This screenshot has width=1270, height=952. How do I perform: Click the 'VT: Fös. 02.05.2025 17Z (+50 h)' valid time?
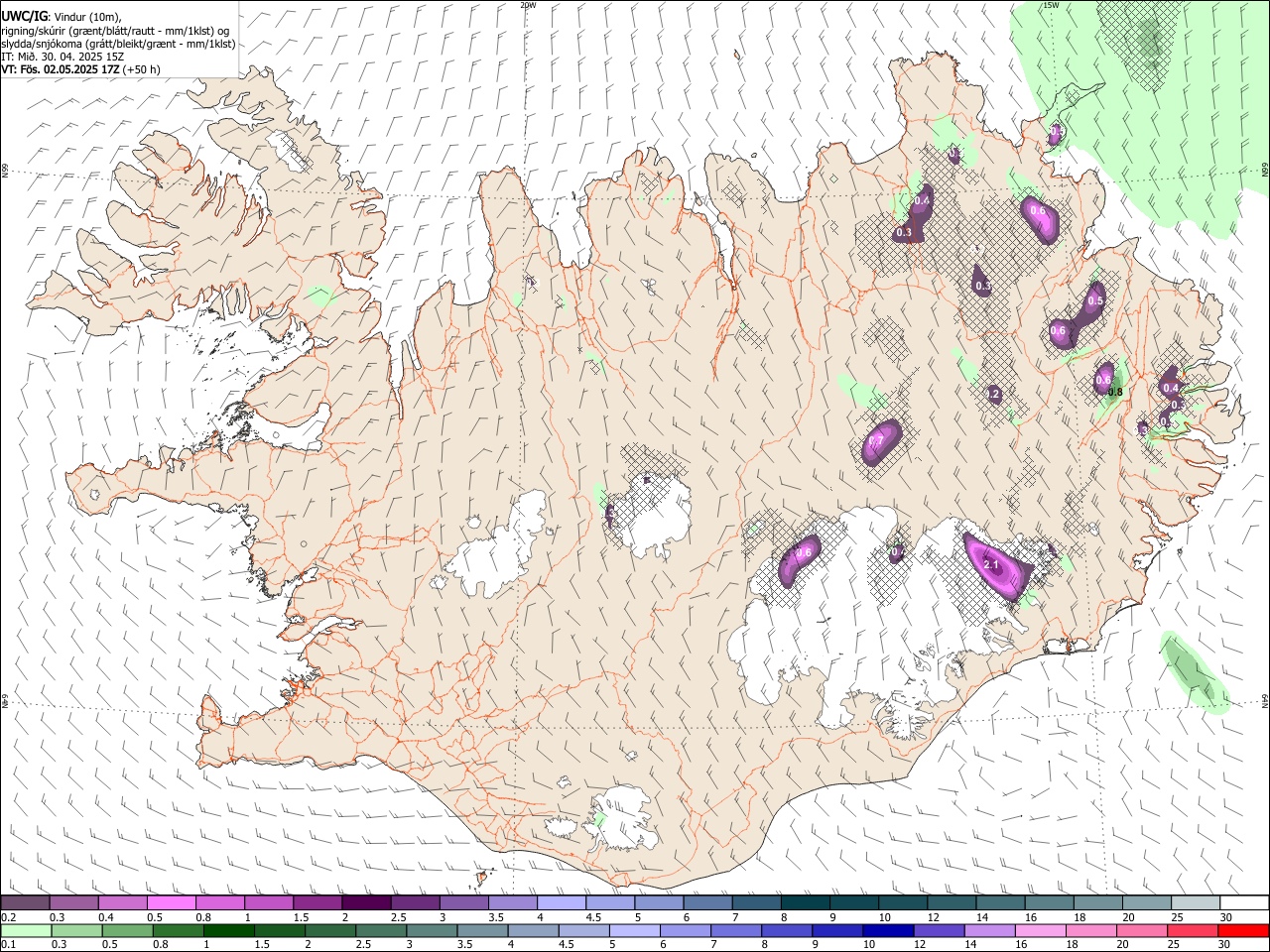(x=80, y=69)
